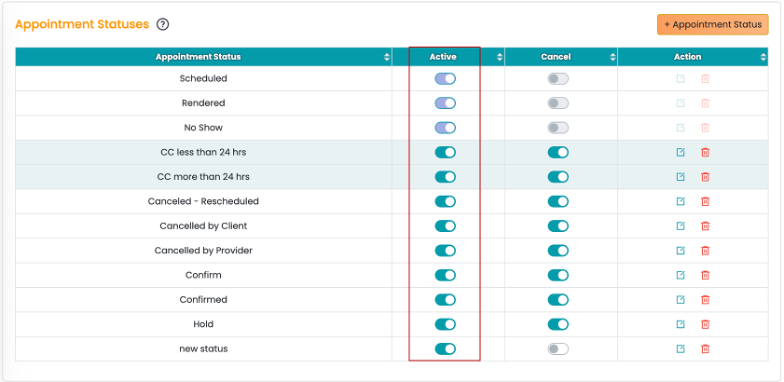The height and width of the screenshot is (382, 784).
Task: Enable Cancel for Rendered
Action: [558, 103]
